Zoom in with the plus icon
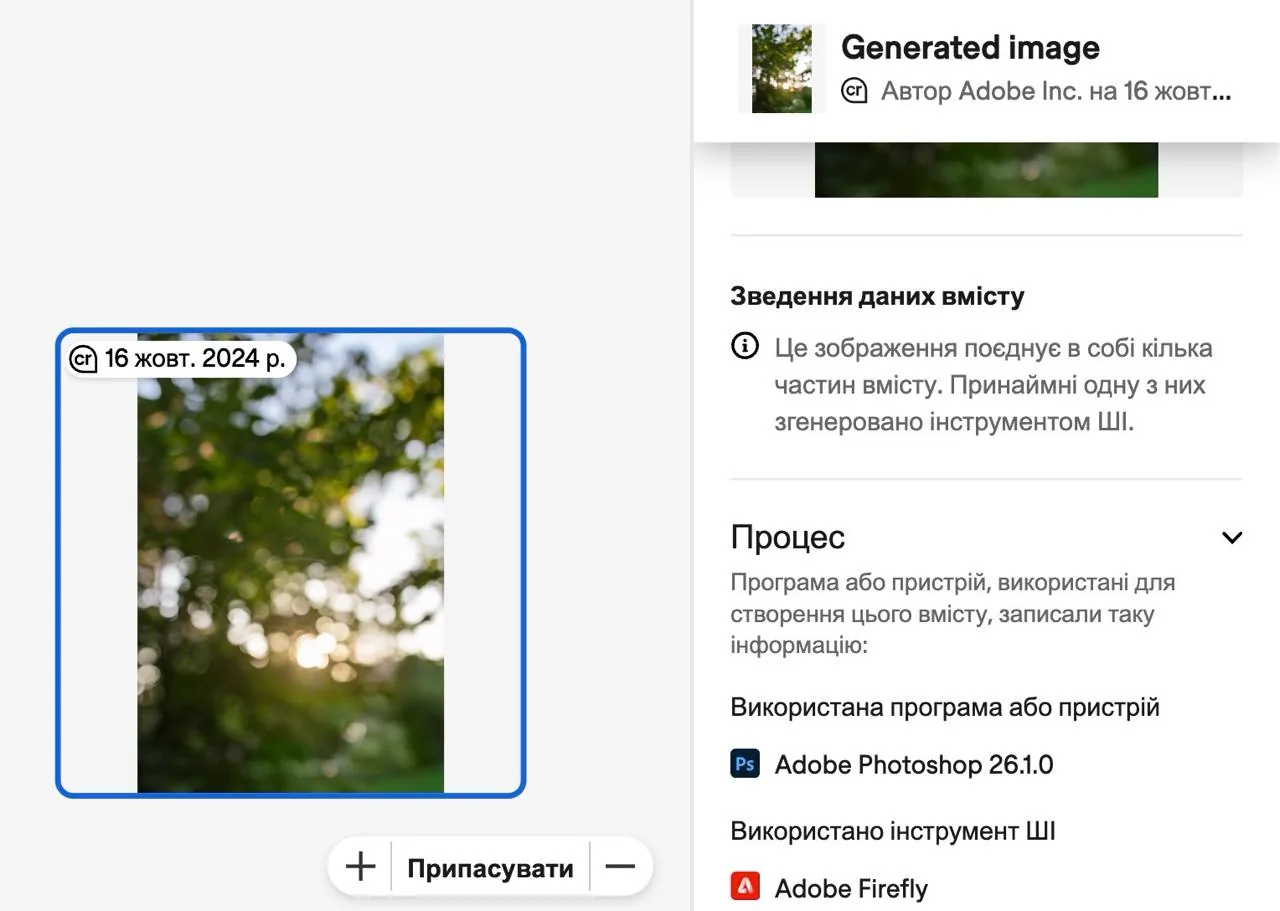This screenshot has width=1280, height=911. [360, 867]
